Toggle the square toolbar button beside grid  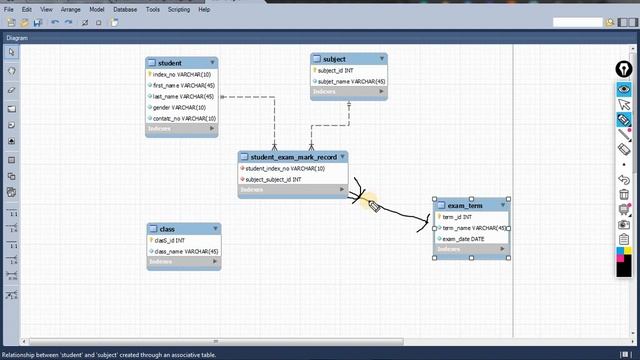click(x=98, y=23)
